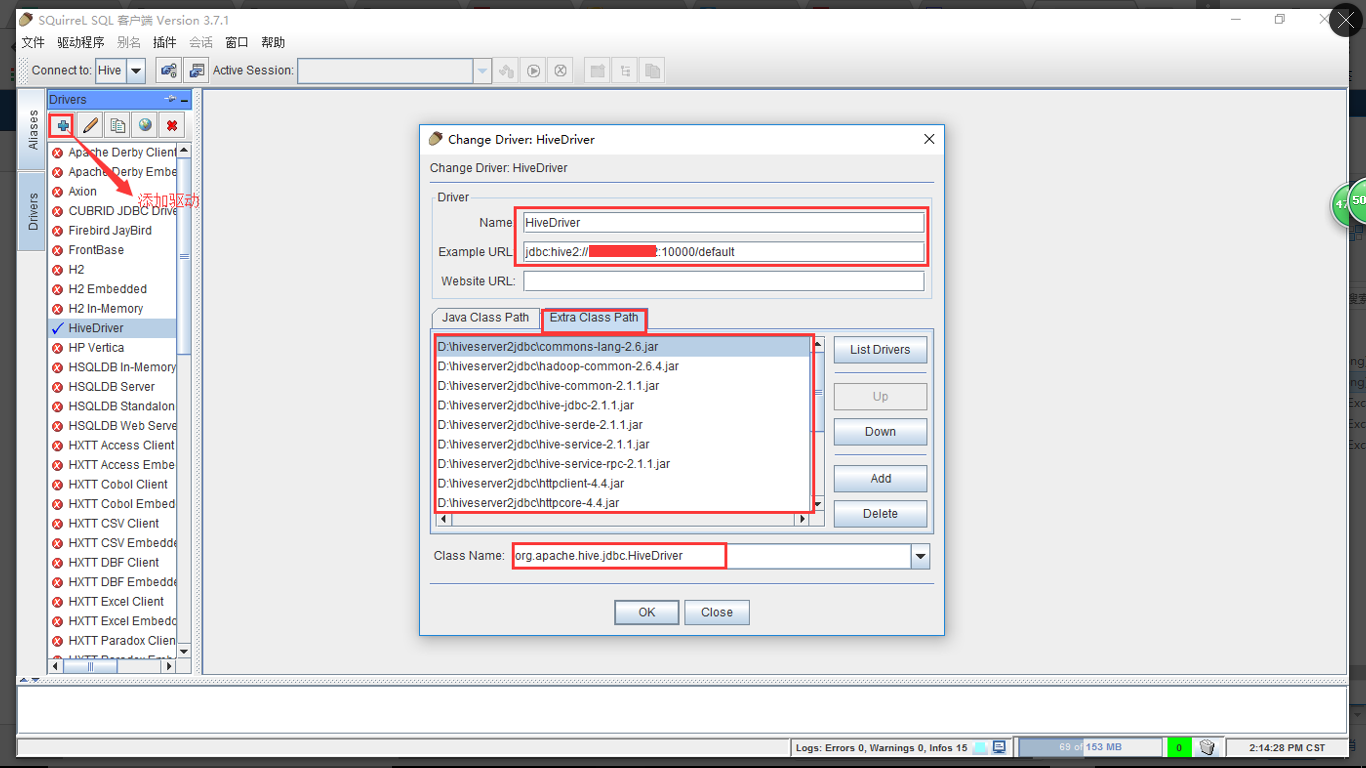Viewport: 1366px width, 768px height.
Task: Click the copy driver icon
Action: point(118,125)
